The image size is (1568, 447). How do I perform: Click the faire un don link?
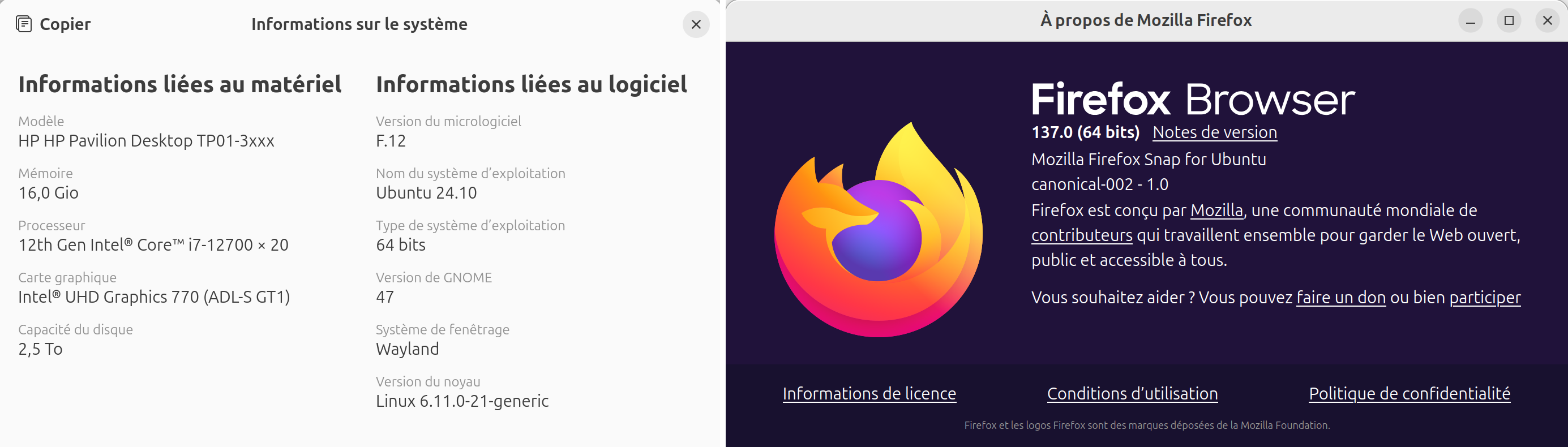pyautogui.click(x=1341, y=298)
